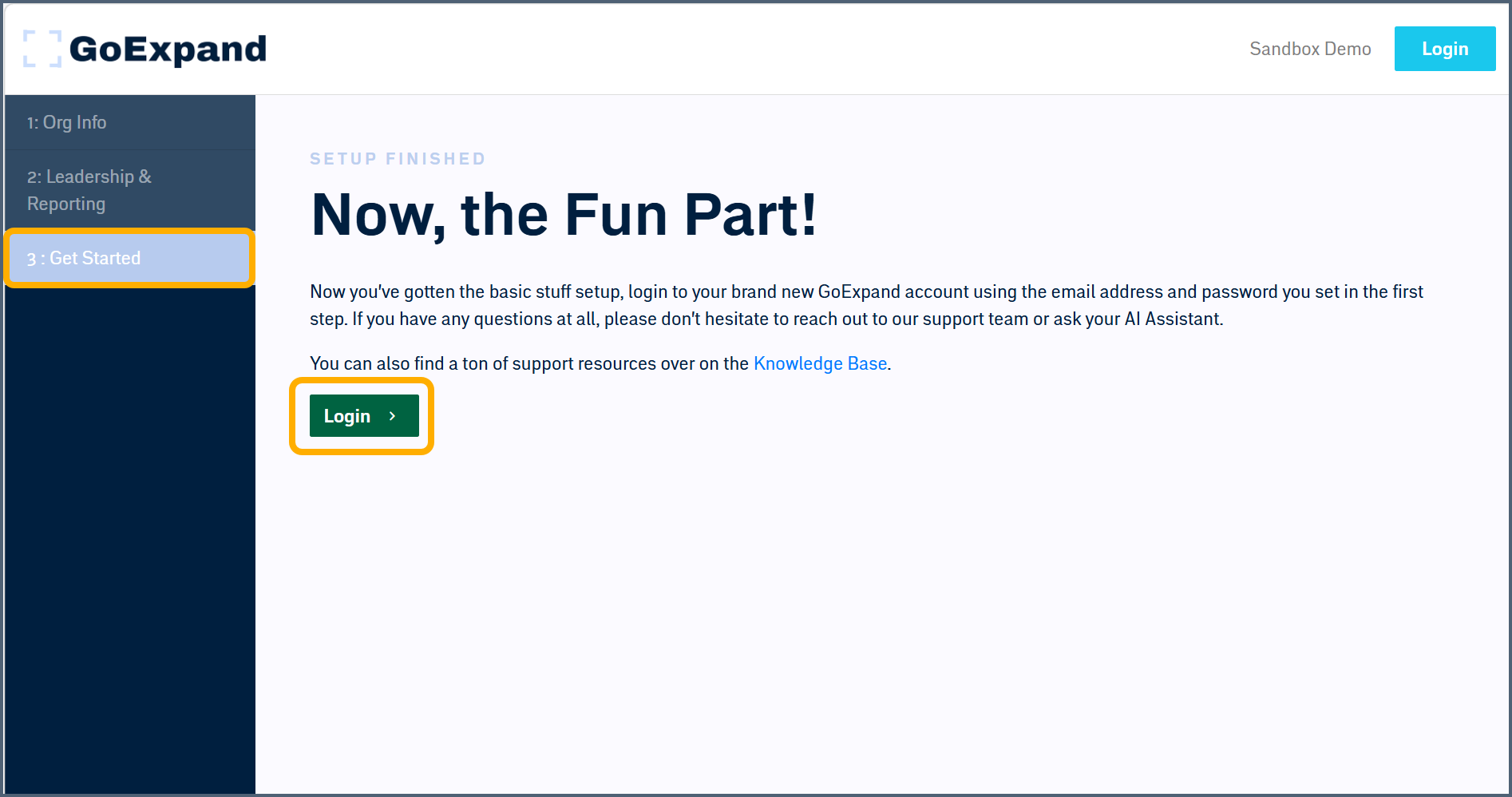Open the Knowledge Base link
Viewport: 1512px width, 797px height.
point(820,363)
